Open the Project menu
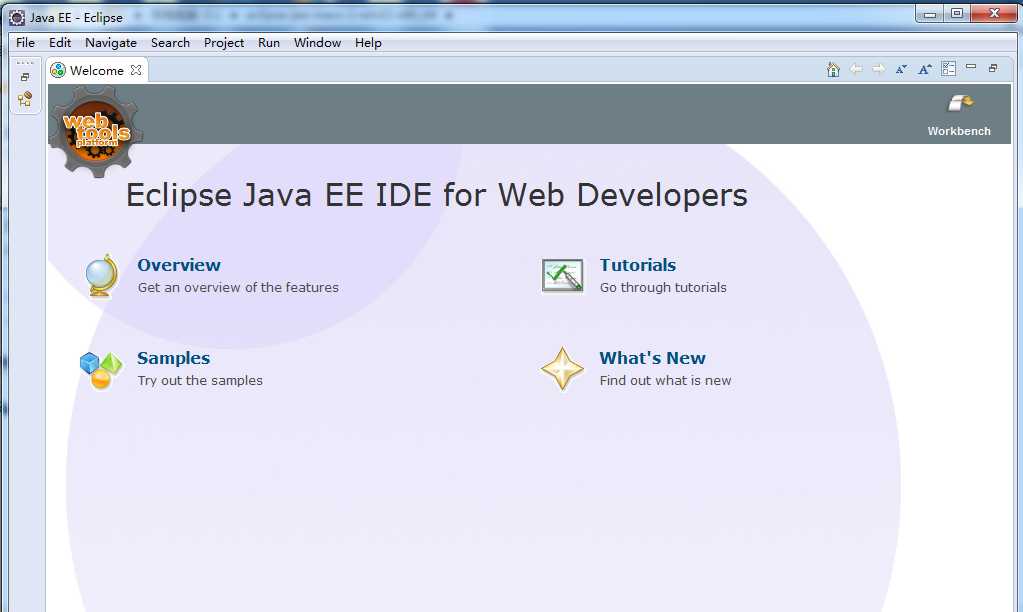Image resolution: width=1023 pixels, height=612 pixels. (x=224, y=42)
